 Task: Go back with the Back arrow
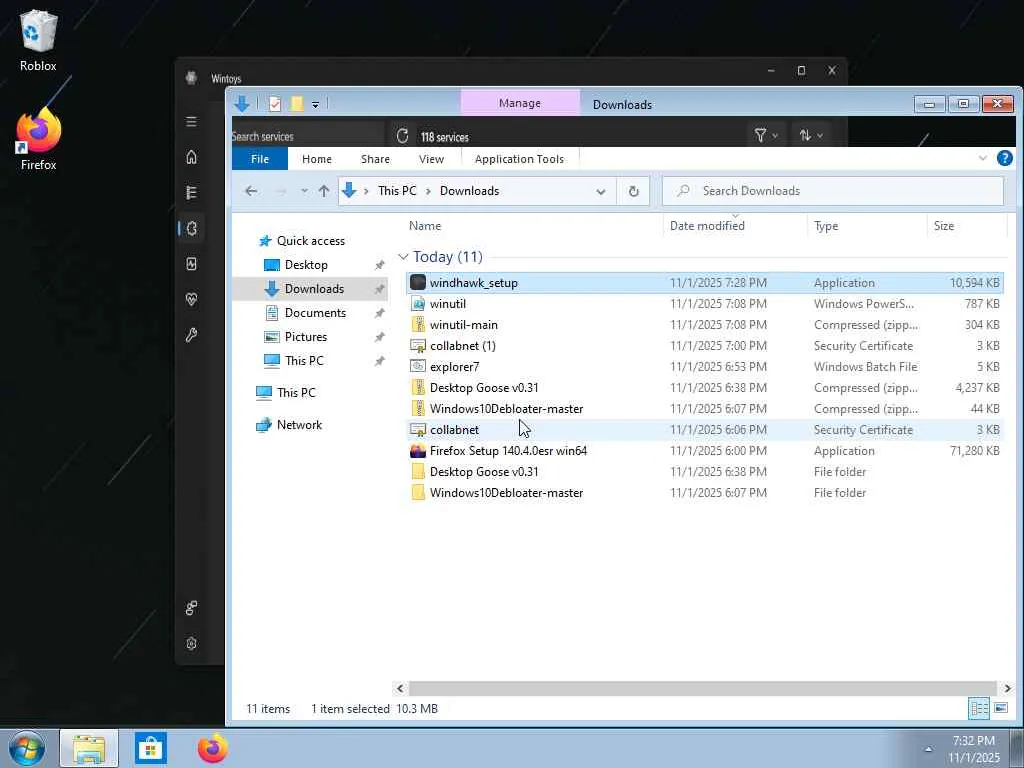coord(251,191)
